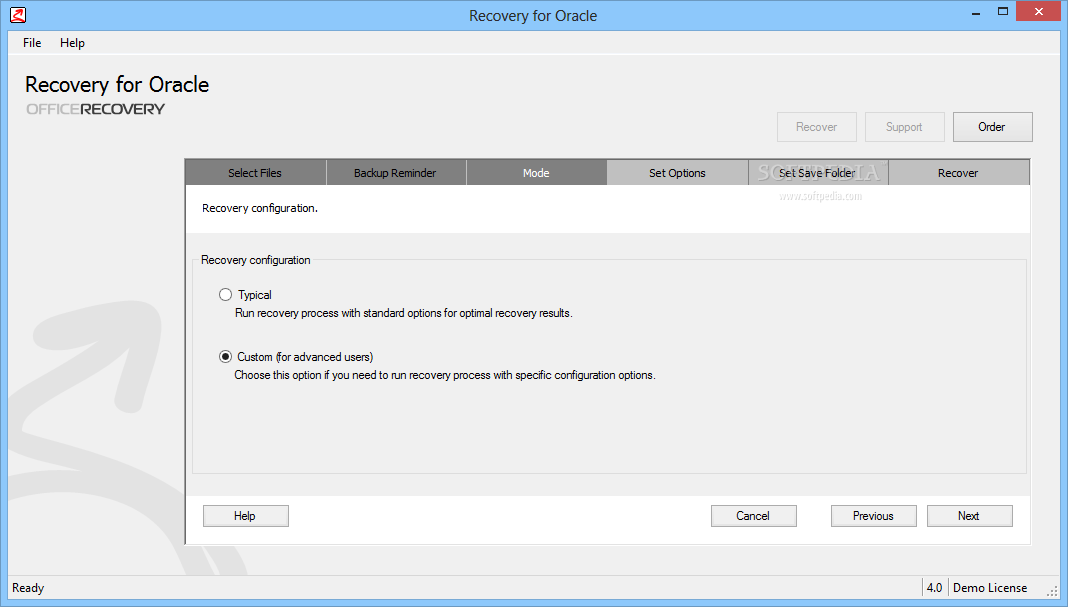Viewport: 1068px width, 607px height.
Task: Close the Recovery for Oracle window
Action: [1039, 12]
